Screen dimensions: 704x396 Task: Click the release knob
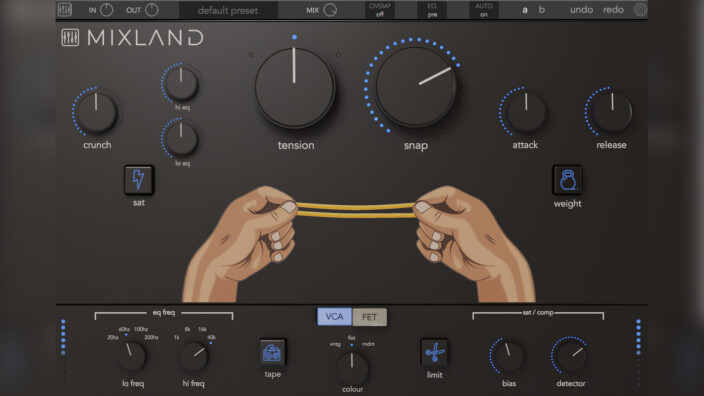612,112
